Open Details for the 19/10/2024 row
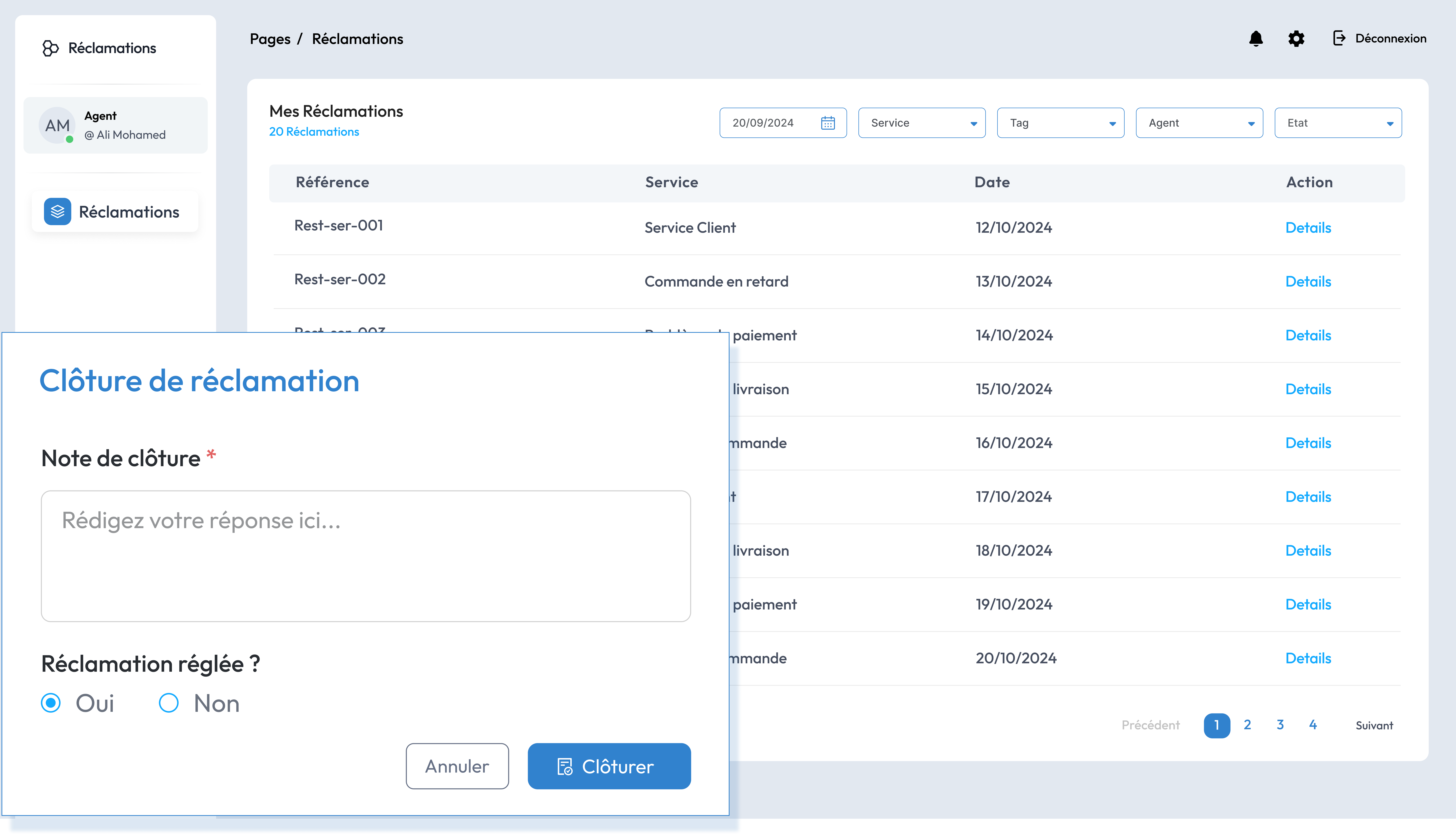Image resolution: width=1456 pixels, height=835 pixels. [x=1308, y=605]
